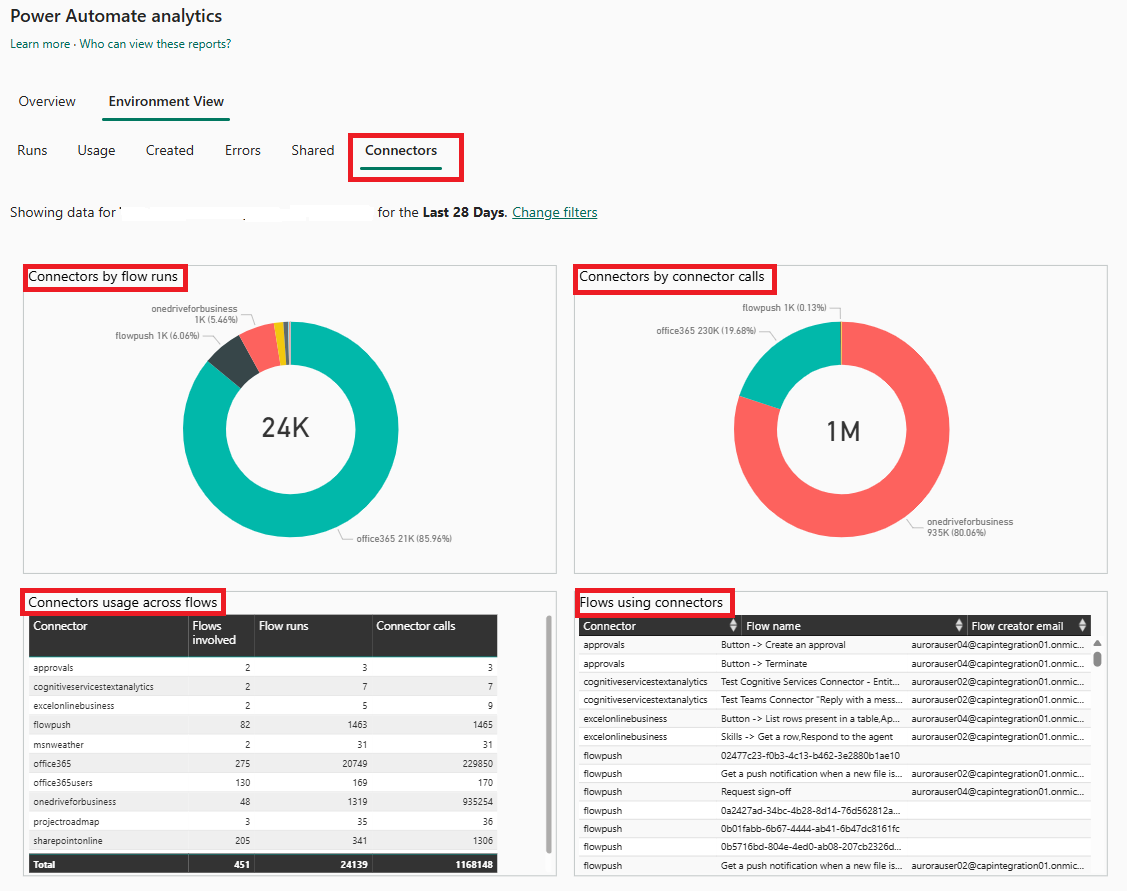Select the excelonlinebusiness row in usage table
This screenshot has height=891, width=1127.
[x=263, y=706]
